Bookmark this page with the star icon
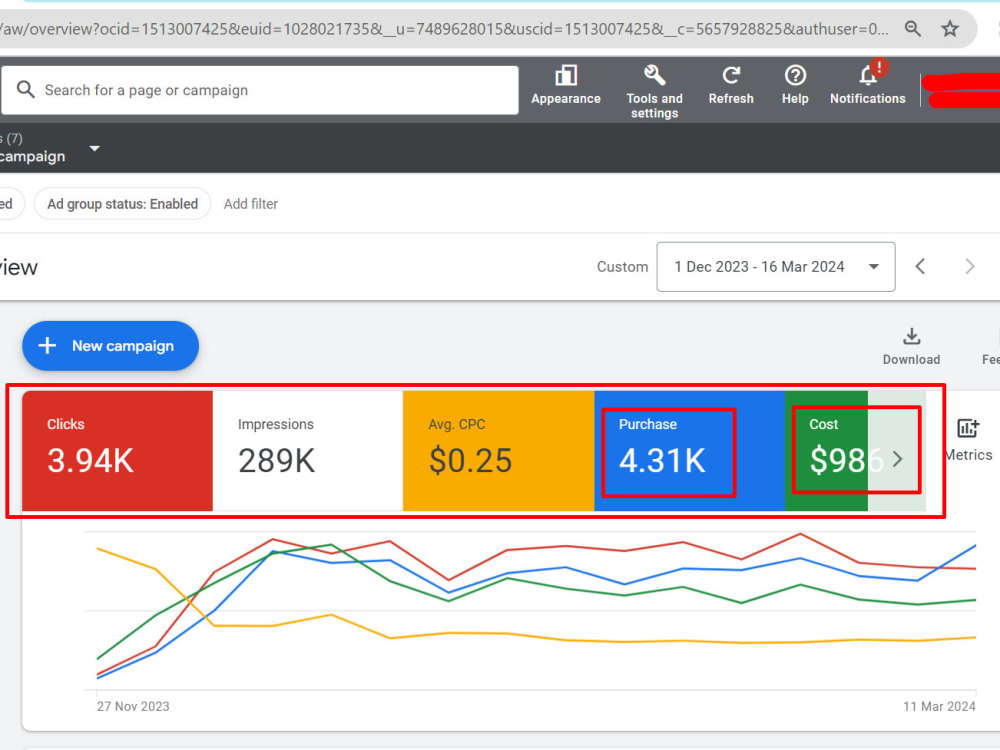 [950, 29]
